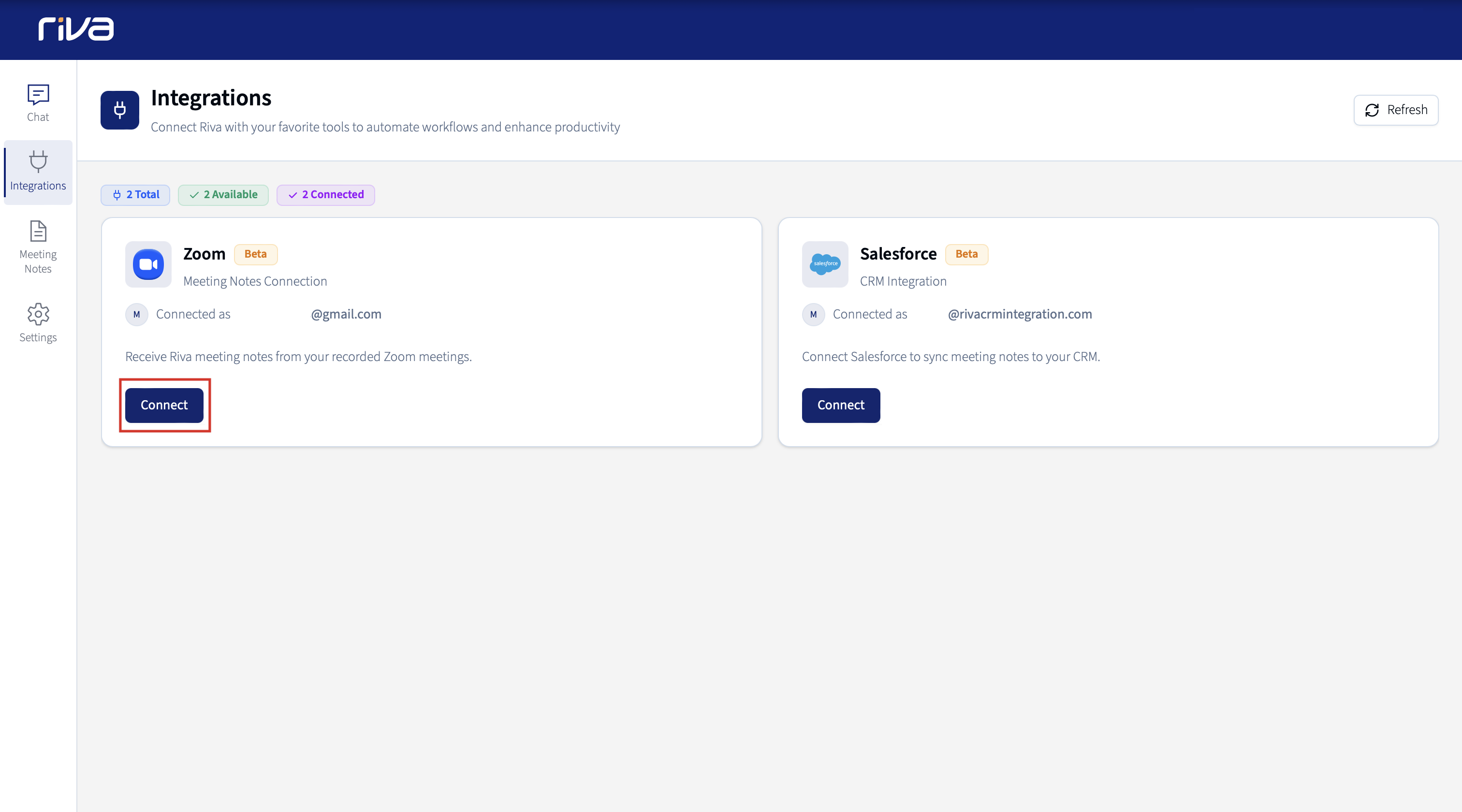Open Meeting Notes in the sidebar

[38, 247]
